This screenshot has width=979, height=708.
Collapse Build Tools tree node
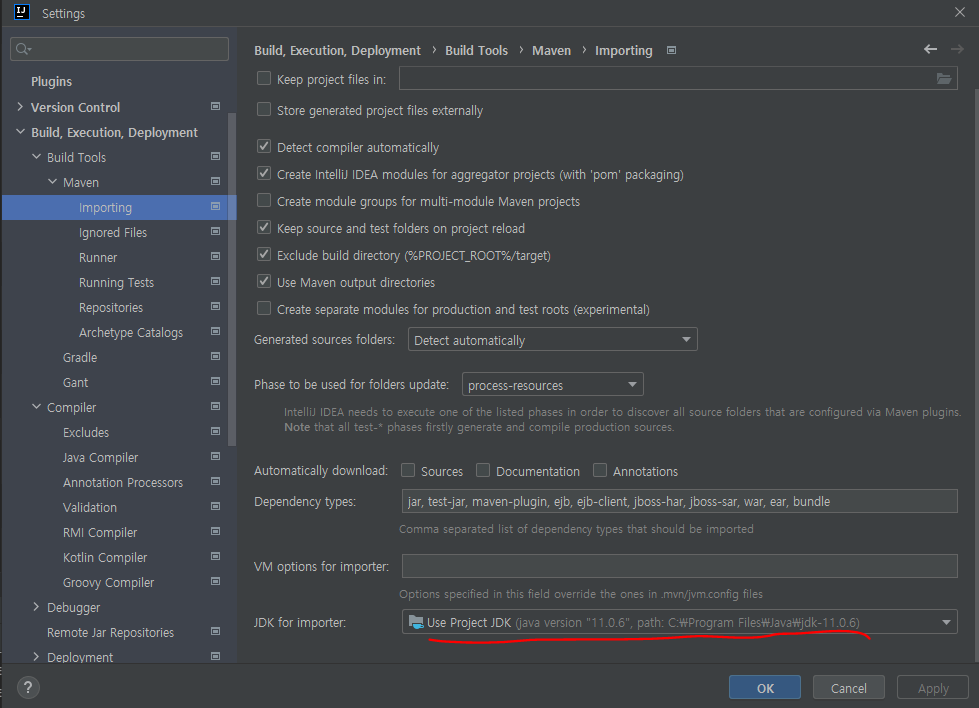pos(36,157)
